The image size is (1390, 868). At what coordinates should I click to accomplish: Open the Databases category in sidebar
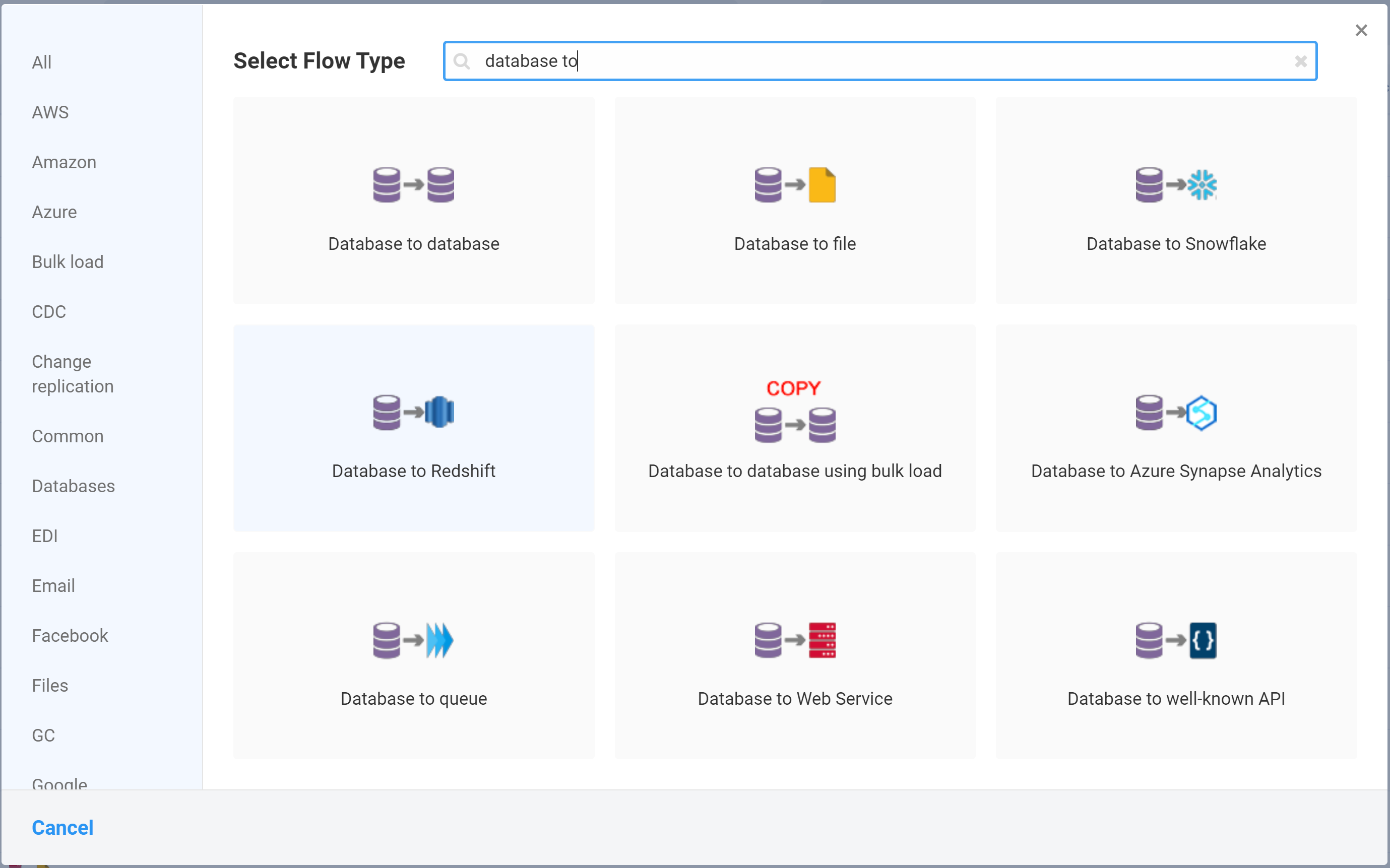coord(74,486)
